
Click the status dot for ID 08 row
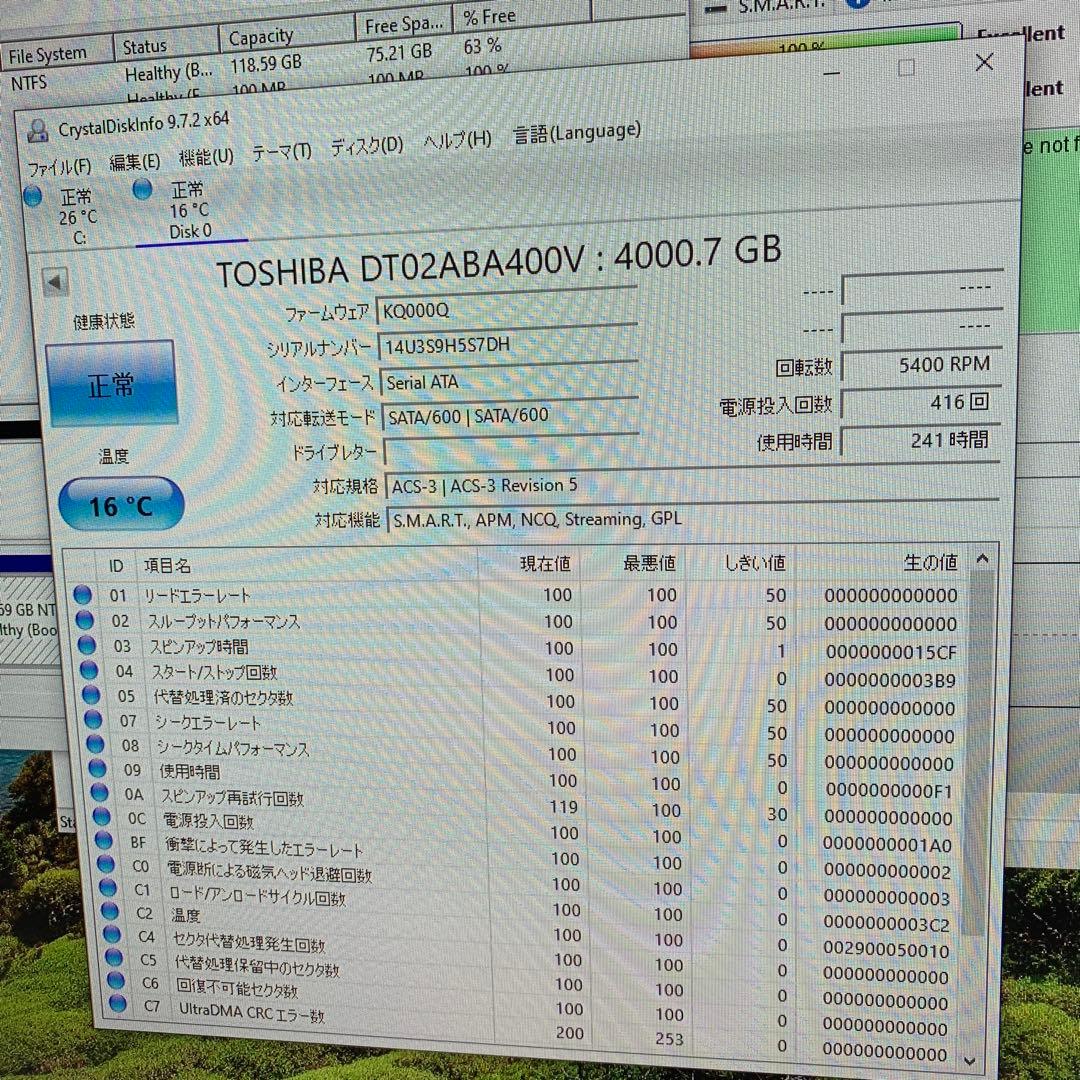[x=95, y=744]
